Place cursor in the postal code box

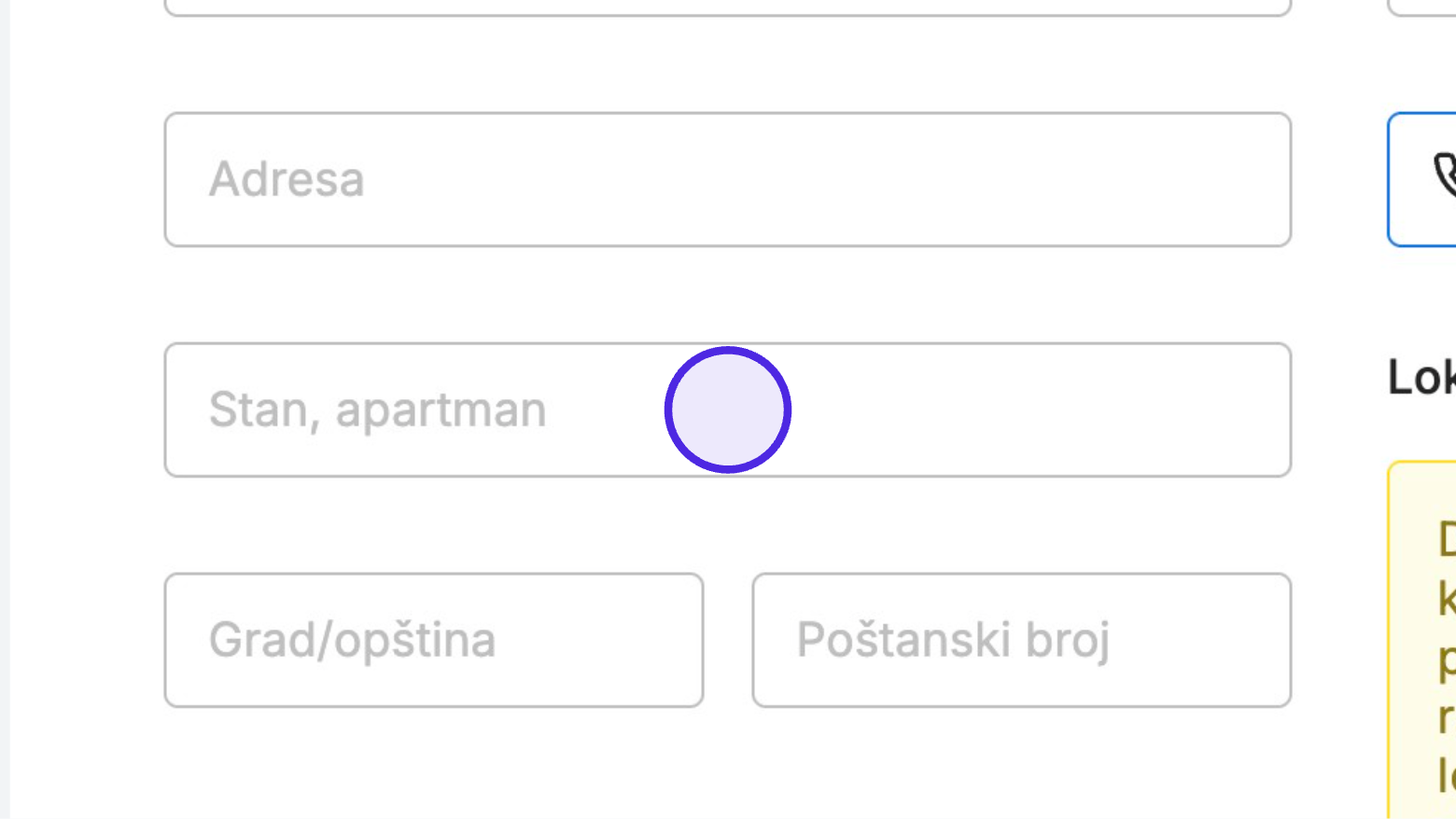pos(1022,640)
